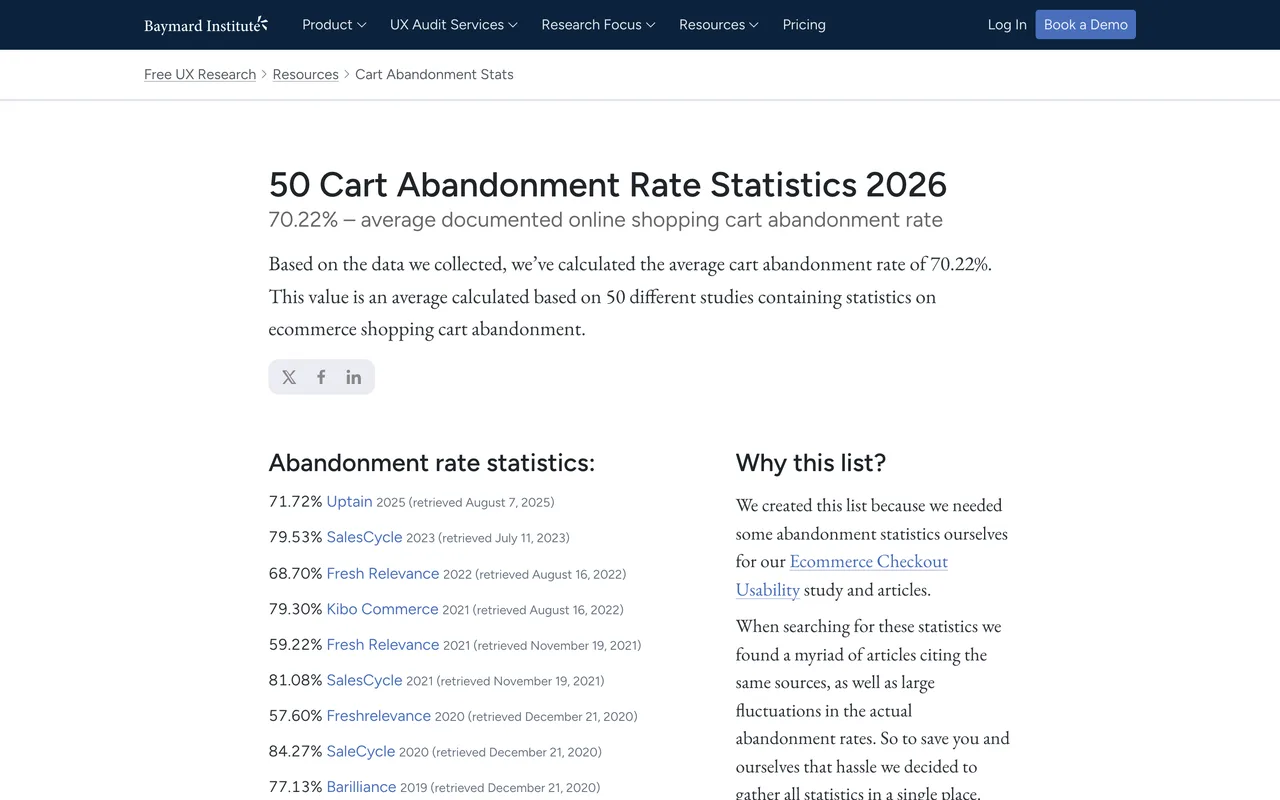The height and width of the screenshot is (800, 1280).
Task: Click the Book a Demo button
Action: pos(1085,25)
